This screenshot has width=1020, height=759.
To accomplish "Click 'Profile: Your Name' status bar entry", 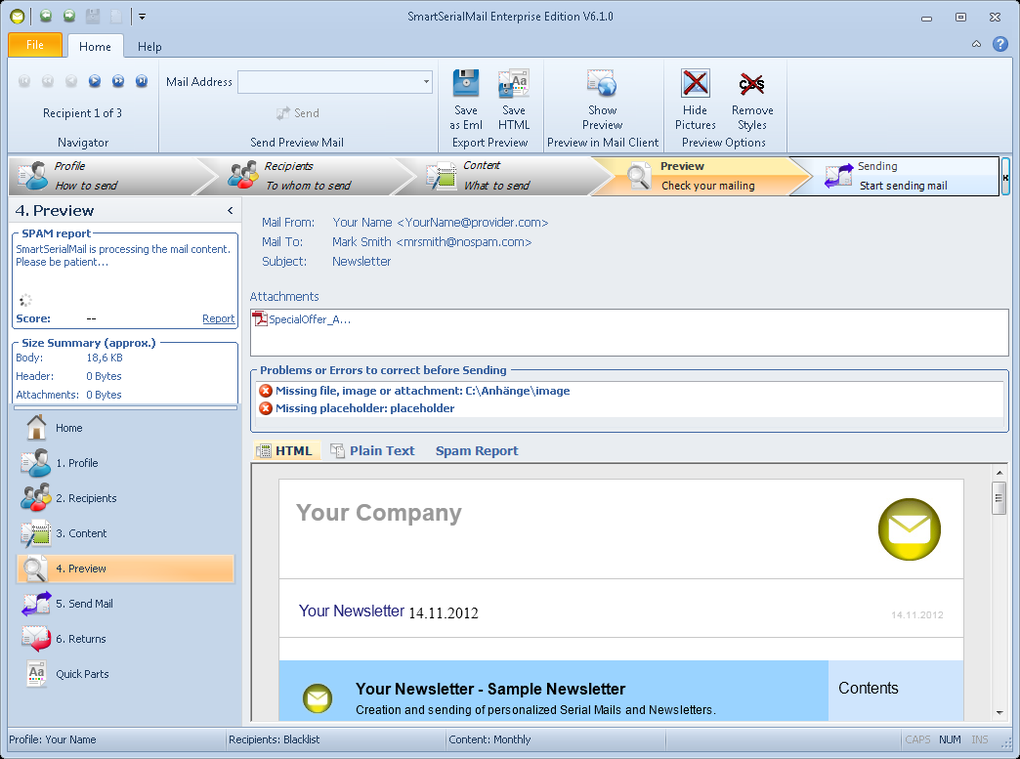I will click(53, 739).
